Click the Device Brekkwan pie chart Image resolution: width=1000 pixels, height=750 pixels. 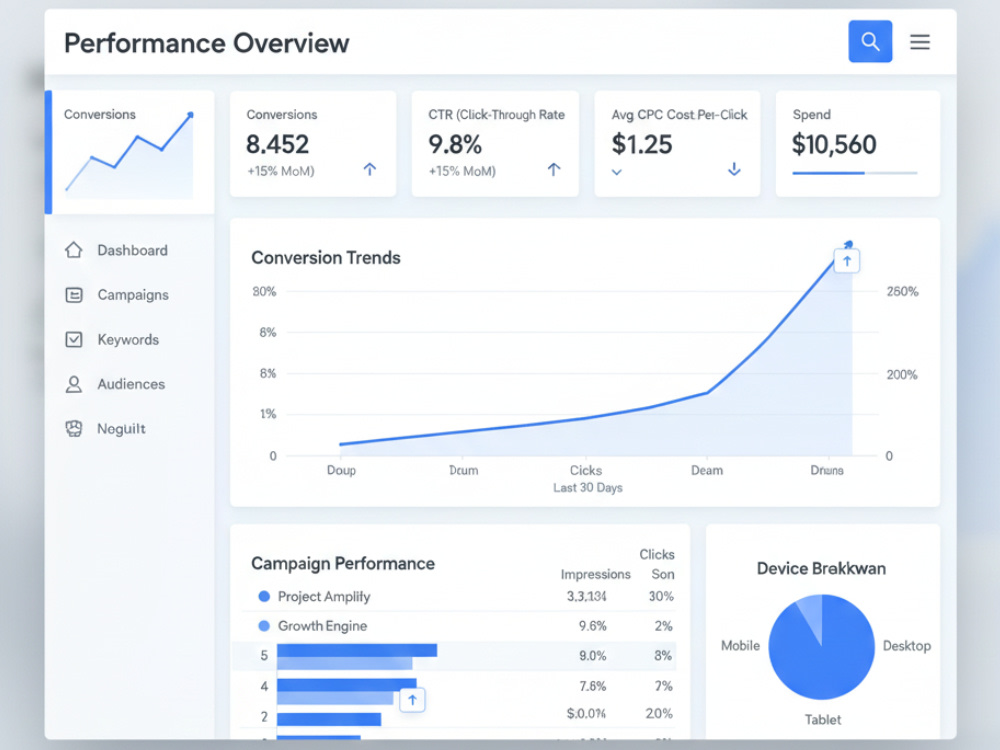[821, 647]
